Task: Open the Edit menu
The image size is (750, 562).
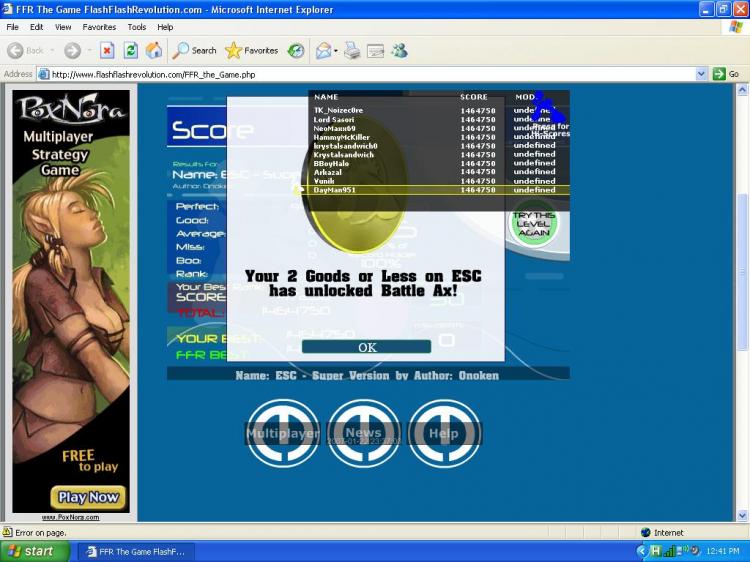Action: 36,27
